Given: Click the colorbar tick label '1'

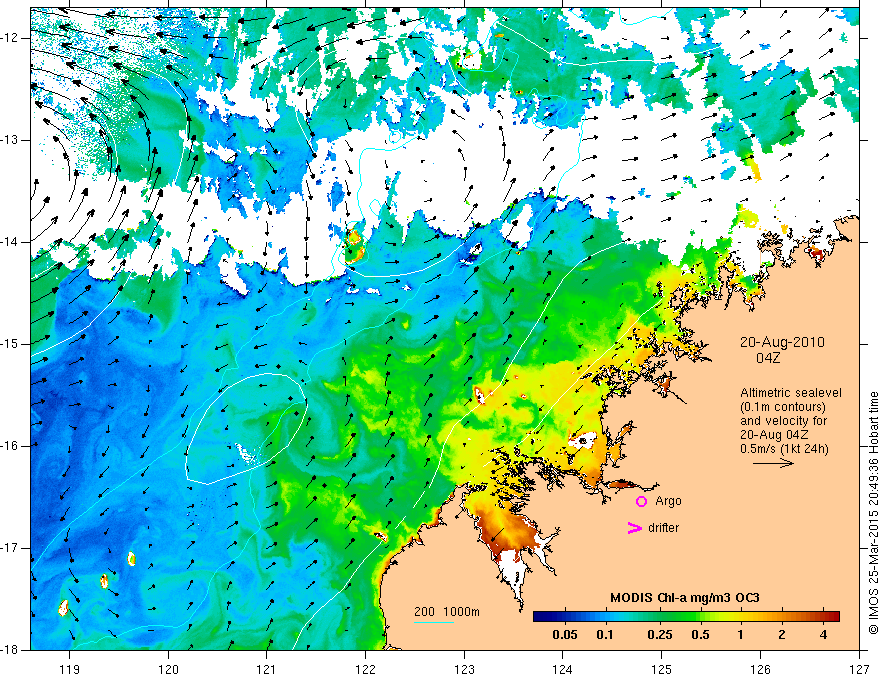Looking at the screenshot, I should [x=741, y=635].
